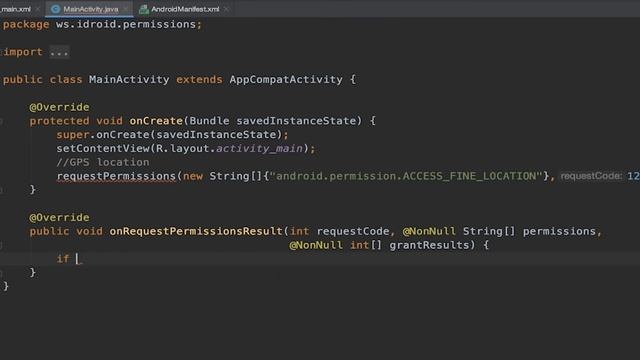
Task: Click the onRequestPermissionsResult method name
Action: 196,231
